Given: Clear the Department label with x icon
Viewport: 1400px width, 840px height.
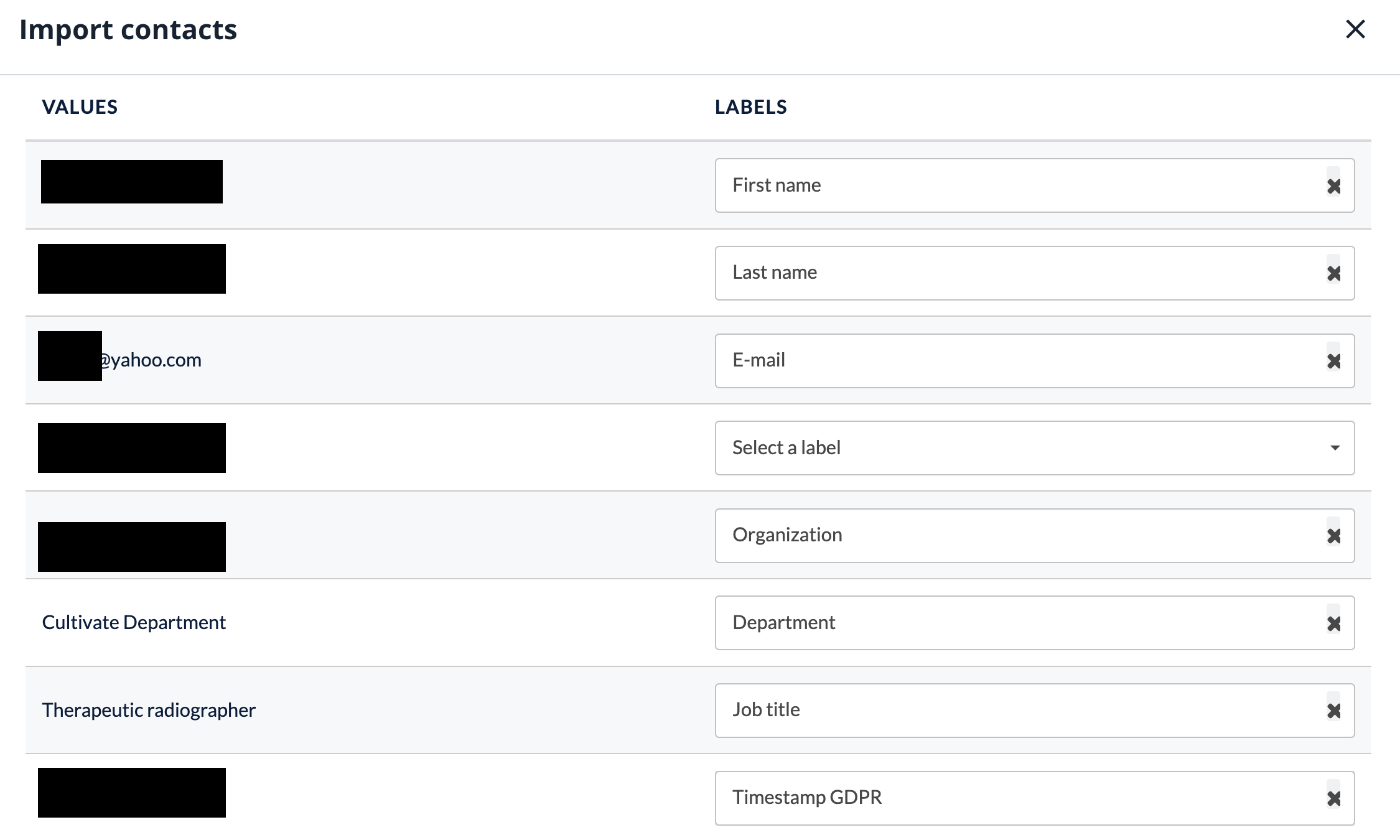Looking at the screenshot, I should click(x=1333, y=623).
